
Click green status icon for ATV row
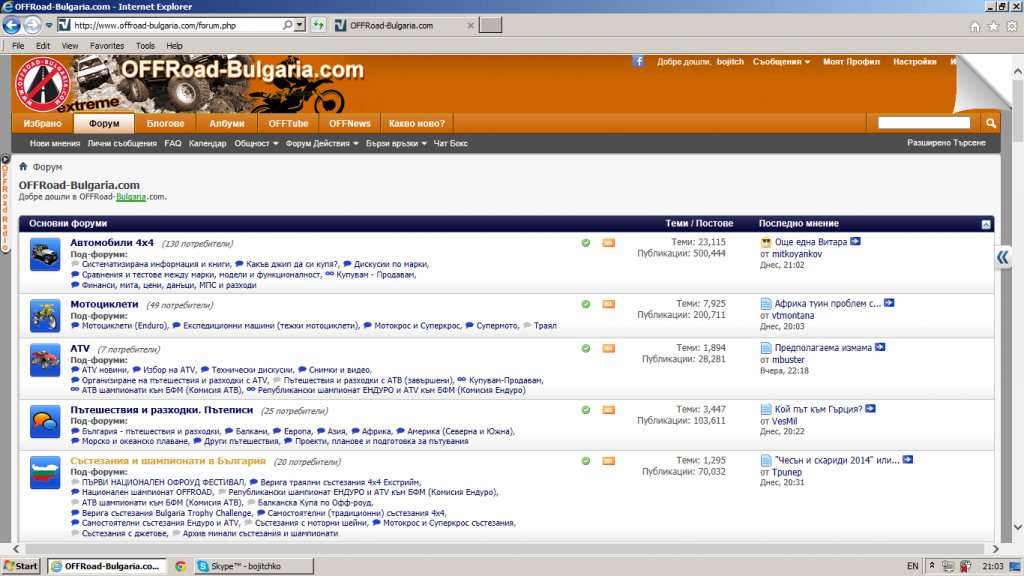[586, 348]
